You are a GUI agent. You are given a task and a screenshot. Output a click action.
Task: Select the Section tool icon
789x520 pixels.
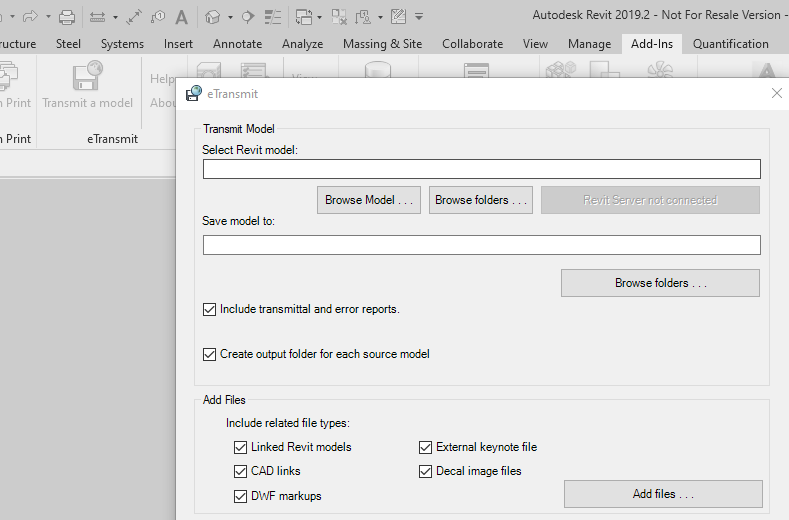pos(248,18)
